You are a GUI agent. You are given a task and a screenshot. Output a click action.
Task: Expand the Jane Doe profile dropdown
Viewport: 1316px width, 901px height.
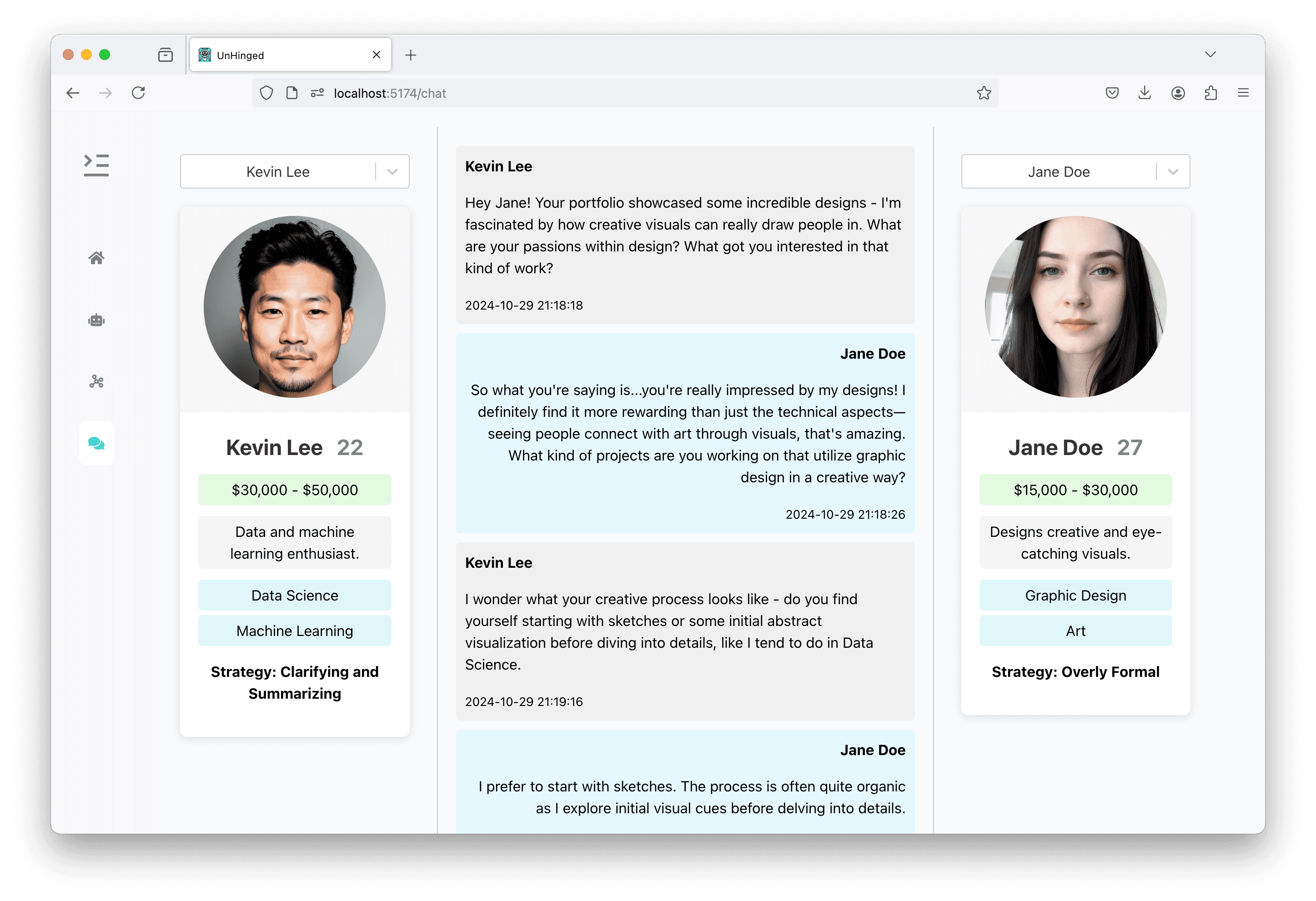[1173, 172]
